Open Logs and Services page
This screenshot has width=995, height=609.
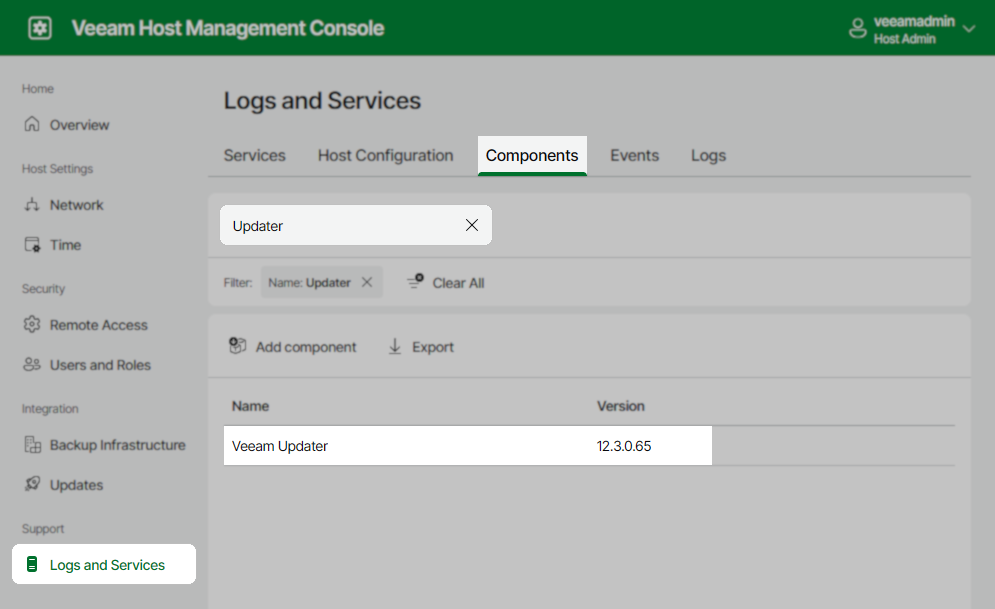104,564
